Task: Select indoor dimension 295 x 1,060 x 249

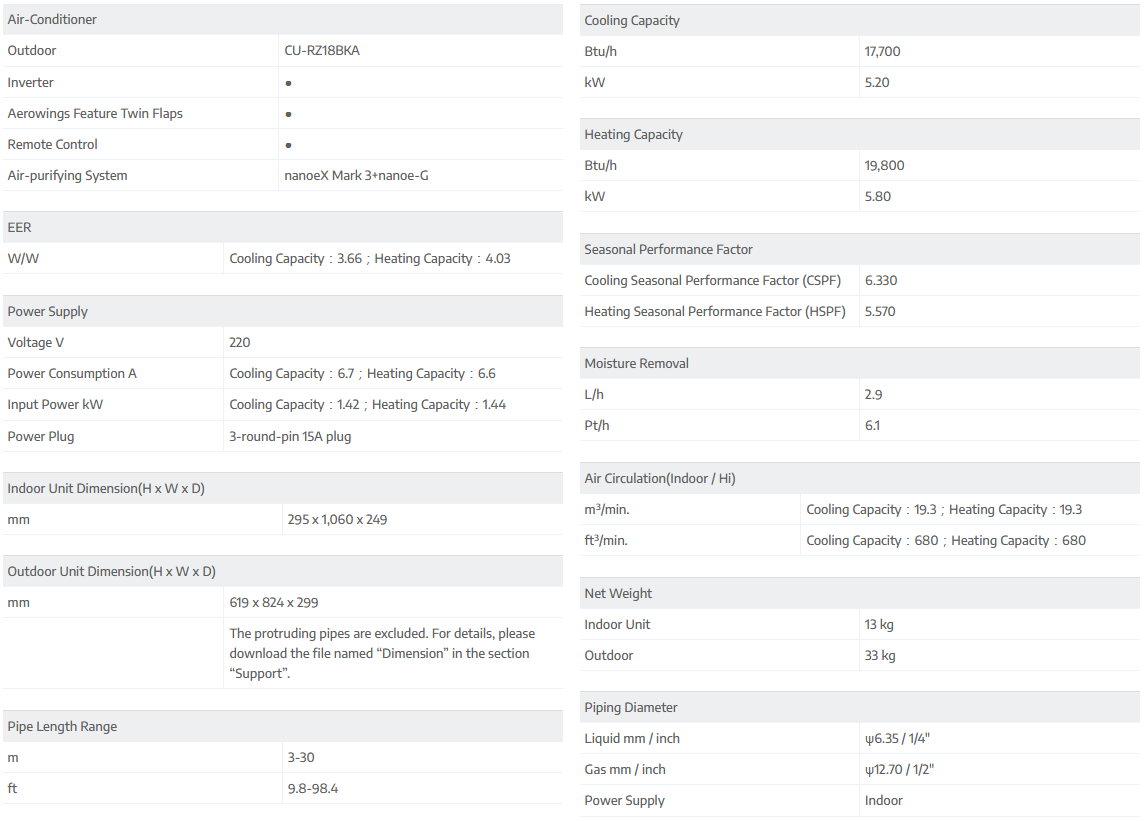Action: point(336,520)
